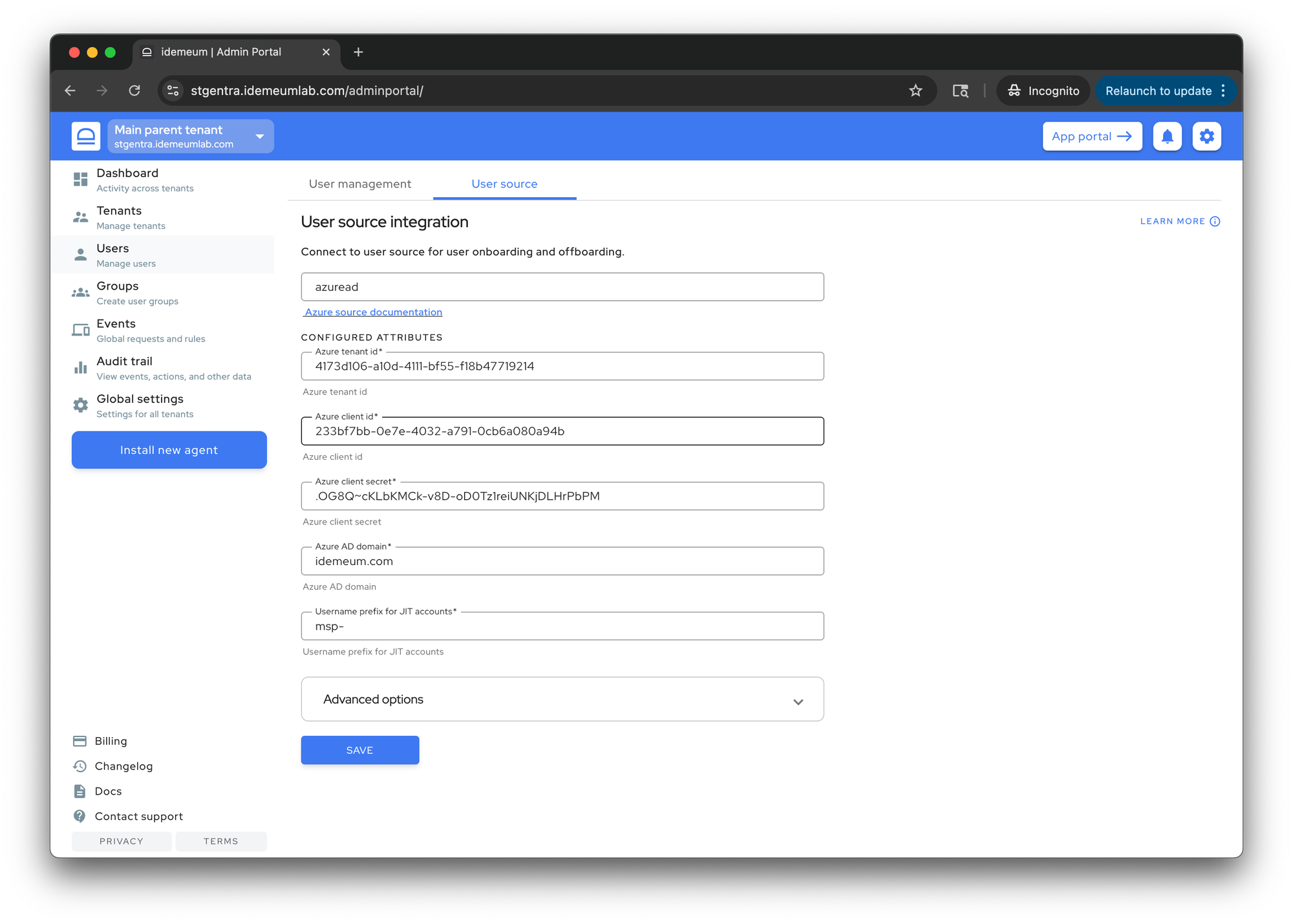The image size is (1293, 924).
Task: Switch to User management tab
Action: click(x=360, y=184)
